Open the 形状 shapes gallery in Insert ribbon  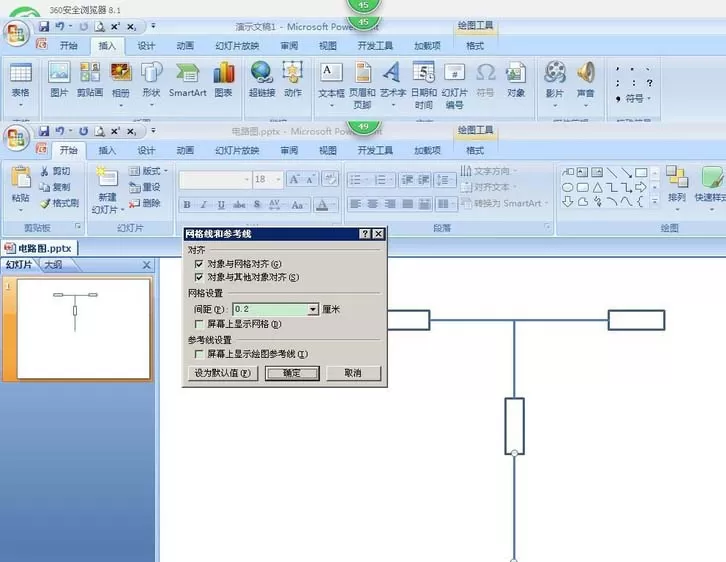point(151,84)
